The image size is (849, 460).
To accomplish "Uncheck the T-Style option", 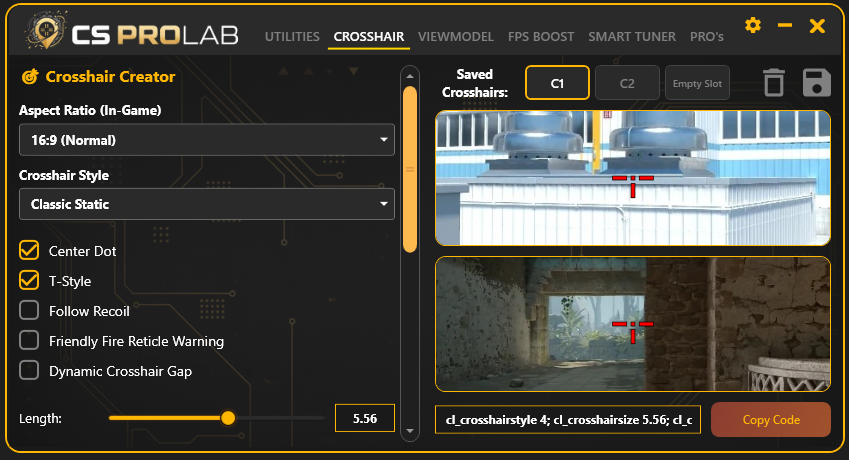I will 29,280.
